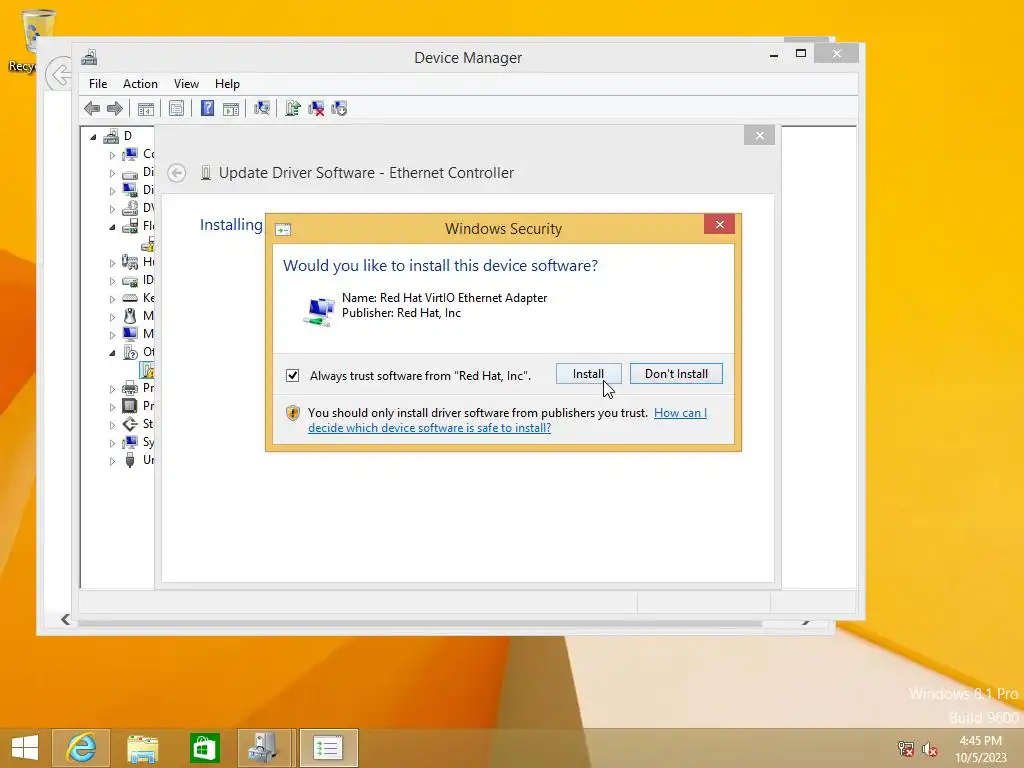Select the Mice category with mouse icon
Viewport: 1024px width, 768px height.
click(x=138, y=316)
